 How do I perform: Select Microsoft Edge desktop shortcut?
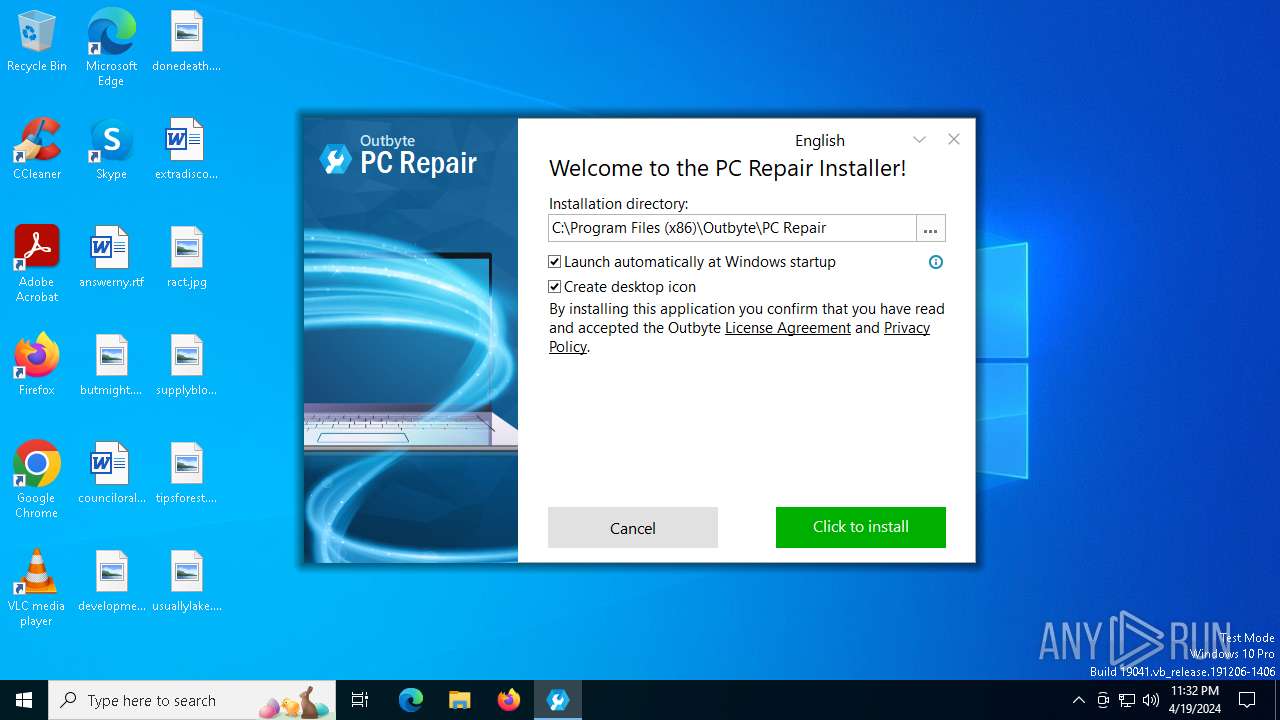(x=111, y=47)
